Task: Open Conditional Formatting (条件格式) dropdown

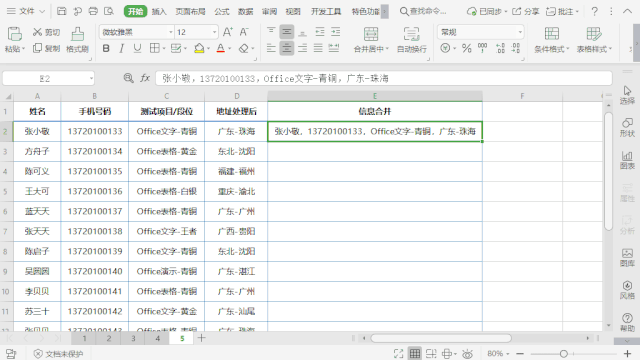Action: point(551,40)
